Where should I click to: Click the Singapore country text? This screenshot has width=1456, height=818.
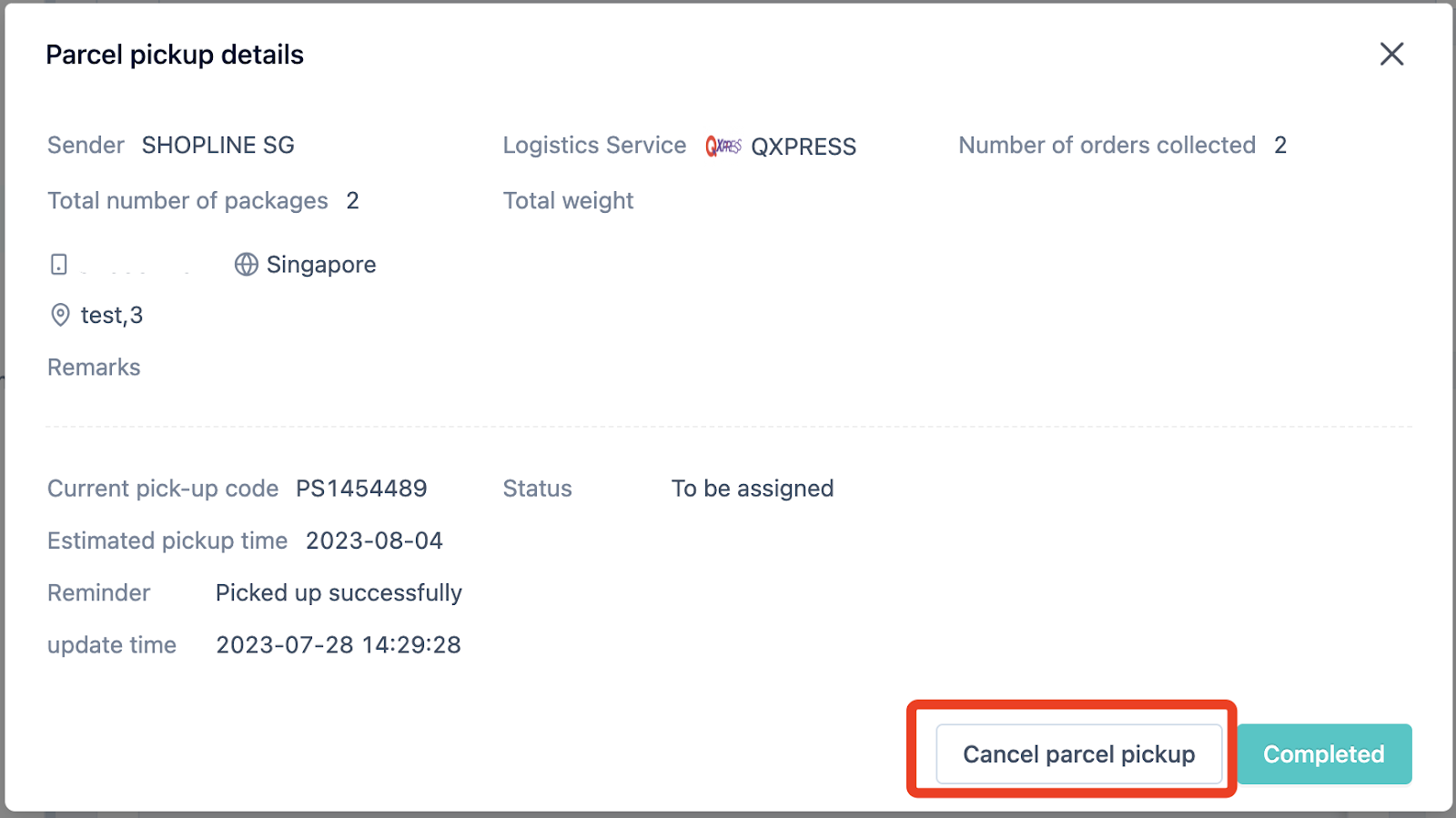[321, 265]
